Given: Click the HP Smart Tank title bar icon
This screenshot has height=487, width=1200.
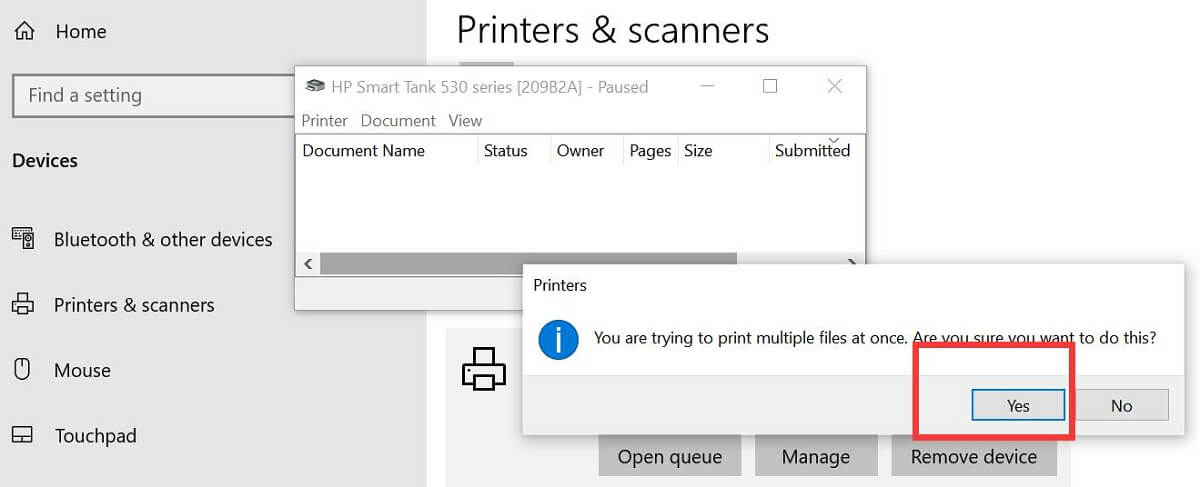Looking at the screenshot, I should pyautogui.click(x=315, y=87).
